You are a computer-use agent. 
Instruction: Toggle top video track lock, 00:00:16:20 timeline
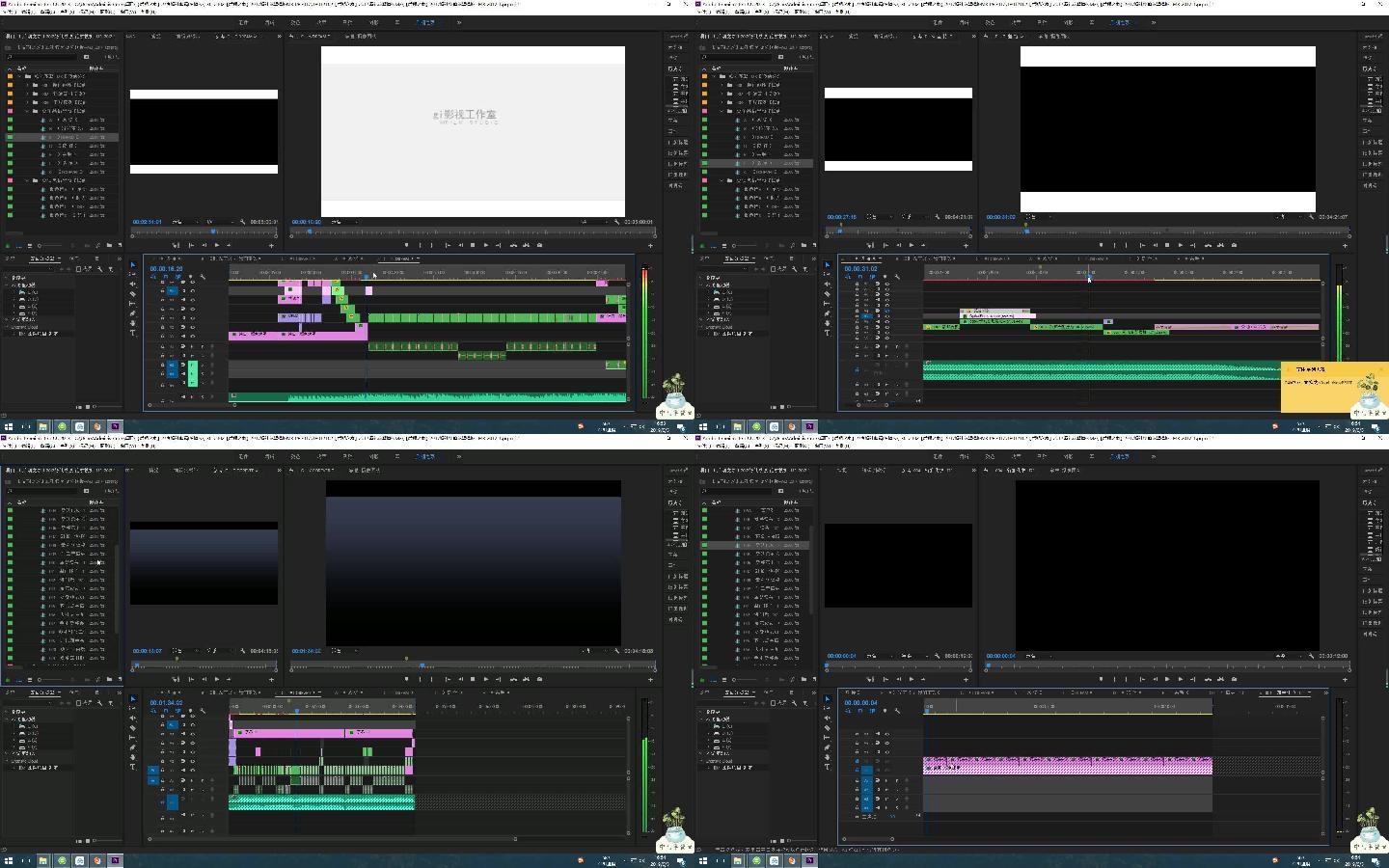tap(162, 282)
